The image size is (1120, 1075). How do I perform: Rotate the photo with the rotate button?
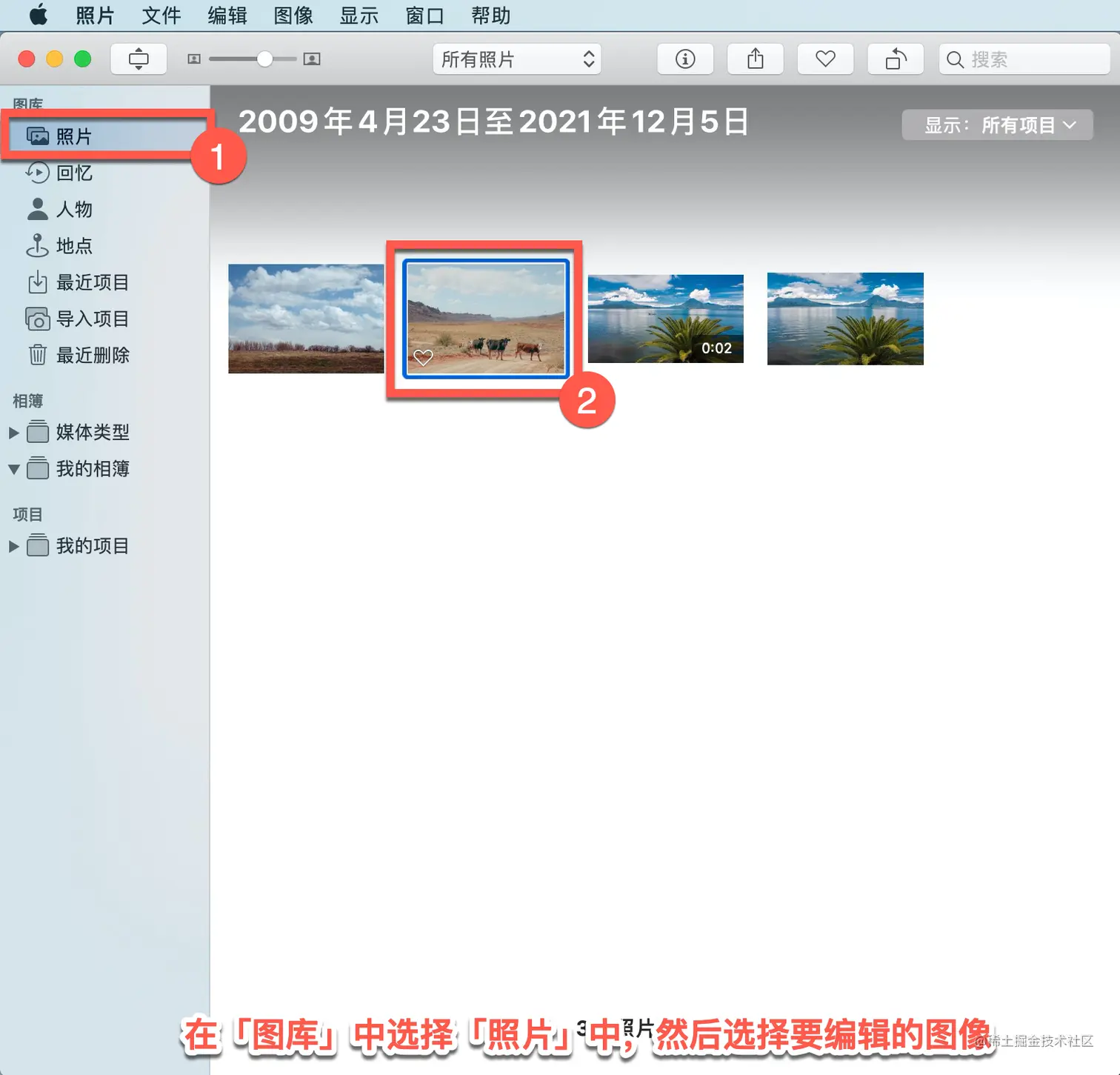[896, 59]
